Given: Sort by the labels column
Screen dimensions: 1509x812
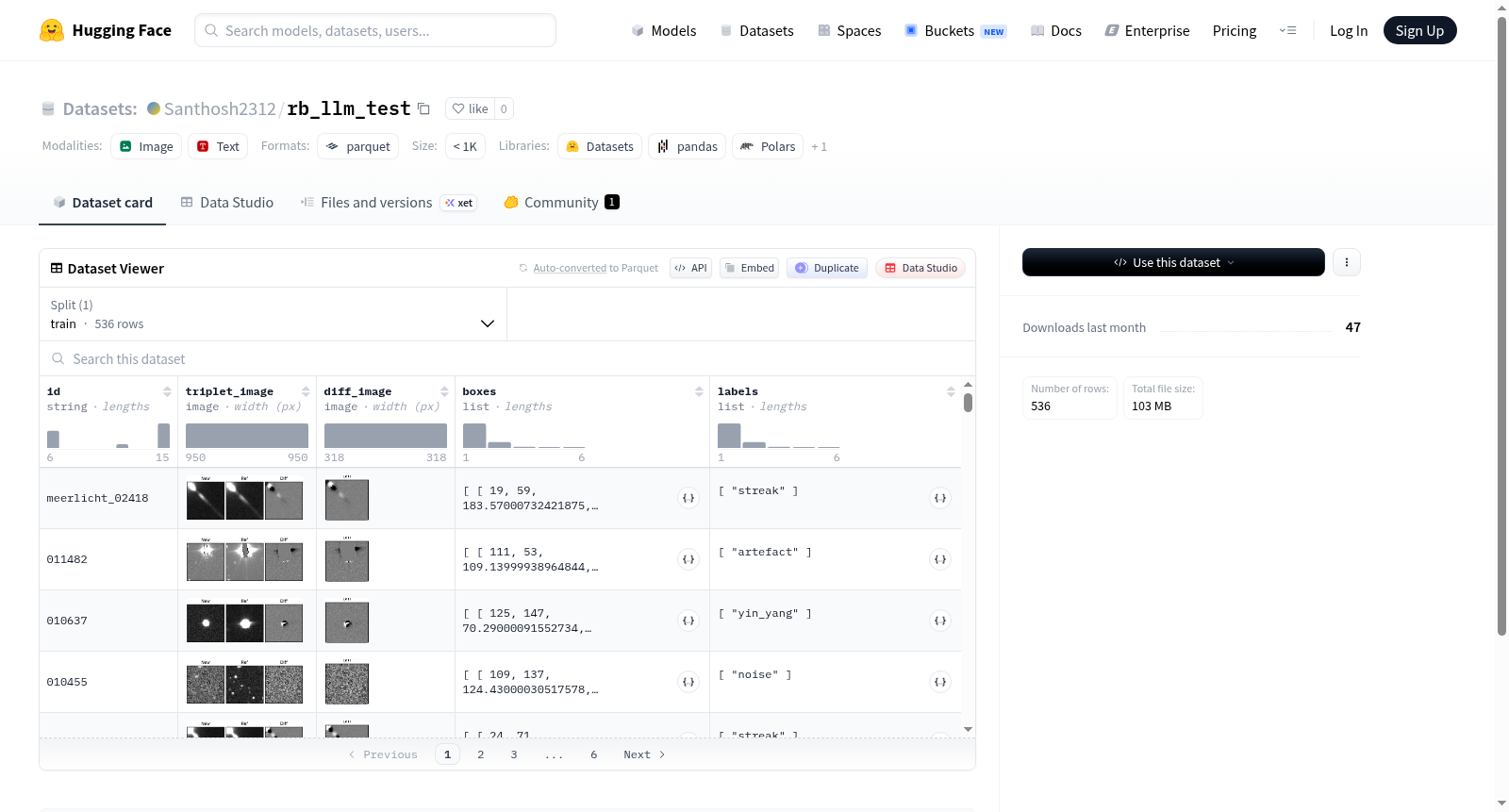Looking at the screenshot, I should pos(951,391).
